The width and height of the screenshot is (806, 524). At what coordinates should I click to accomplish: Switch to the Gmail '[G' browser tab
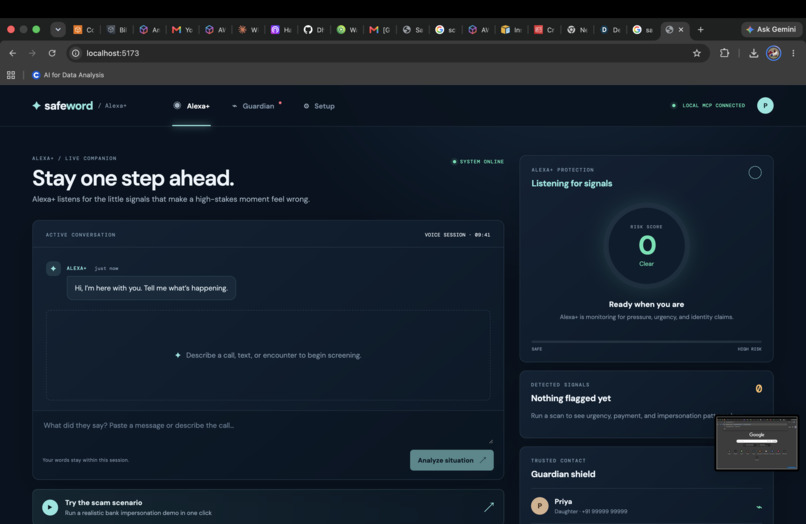(x=379, y=30)
